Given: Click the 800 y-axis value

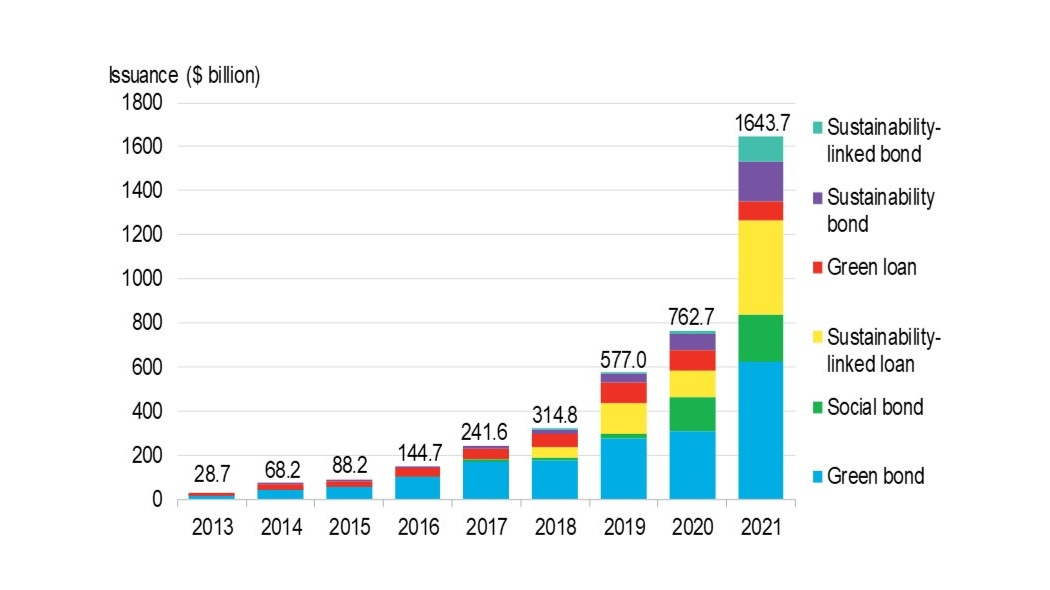Looking at the screenshot, I should point(147,323).
